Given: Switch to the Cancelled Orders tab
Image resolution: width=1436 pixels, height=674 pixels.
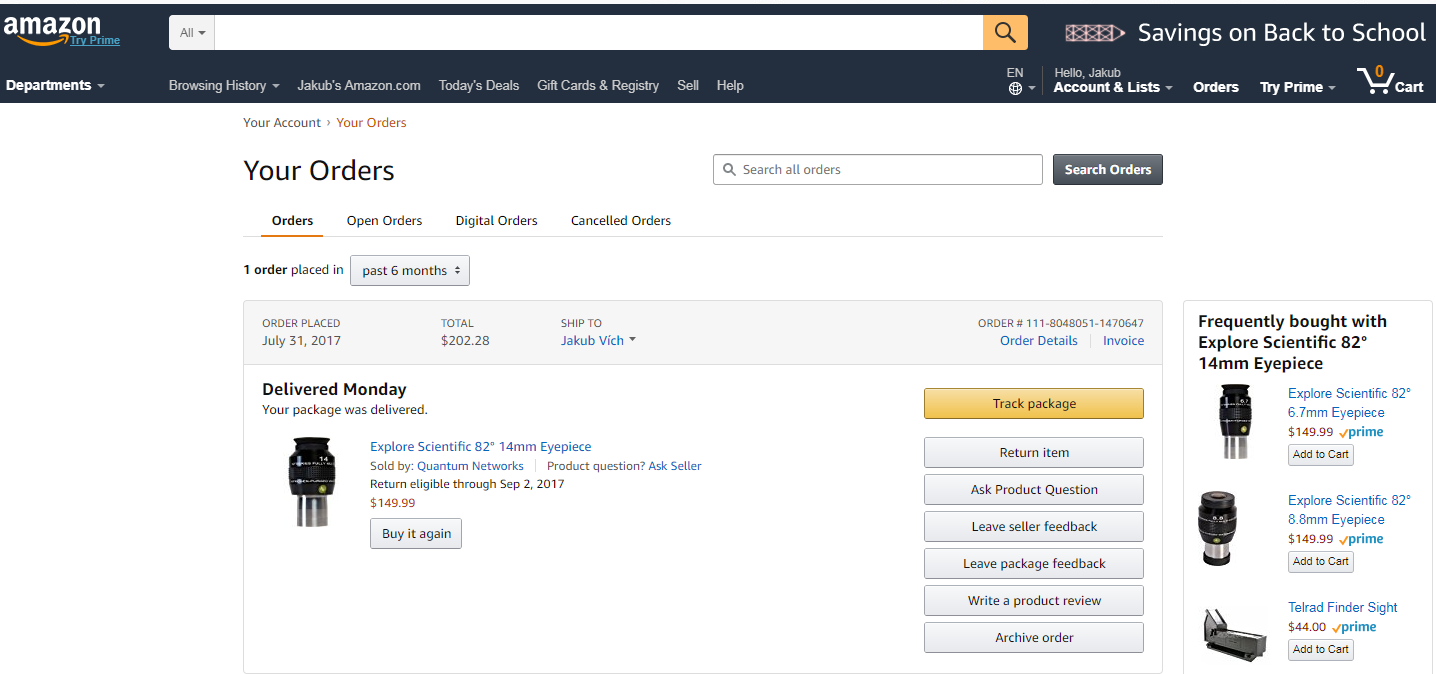Looking at the screenshot, I should pos(620,221).
